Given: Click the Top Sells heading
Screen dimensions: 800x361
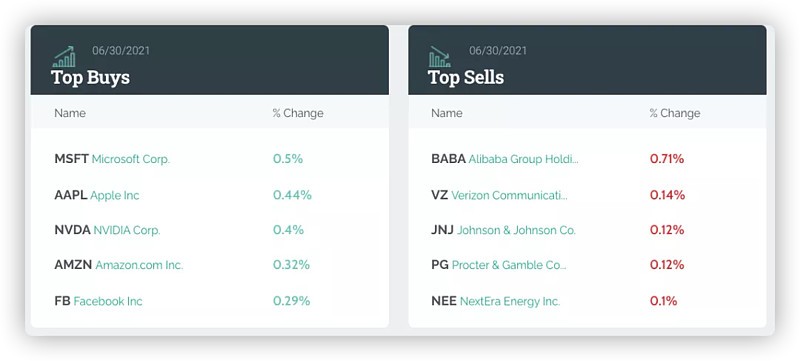Looking at the screenshot, I should 466,78.
